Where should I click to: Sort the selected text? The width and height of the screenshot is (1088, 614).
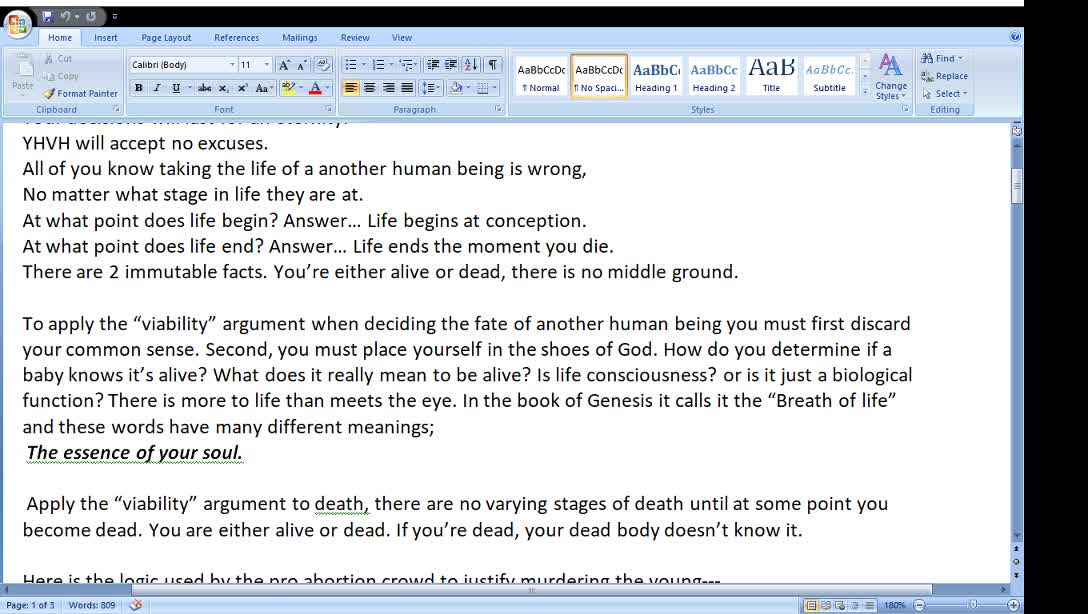tap(471, 65)
